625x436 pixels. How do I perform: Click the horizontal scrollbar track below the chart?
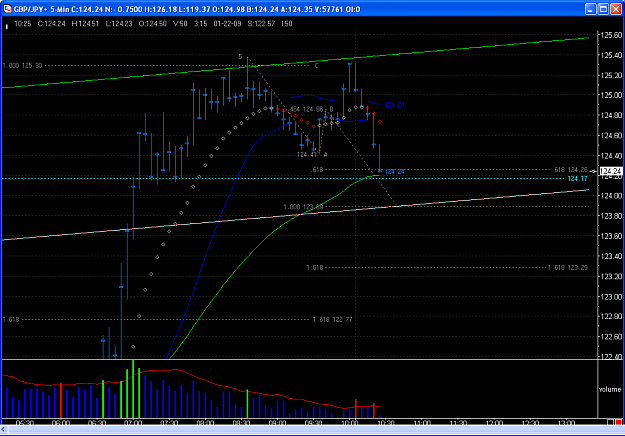tap(315, 430)
